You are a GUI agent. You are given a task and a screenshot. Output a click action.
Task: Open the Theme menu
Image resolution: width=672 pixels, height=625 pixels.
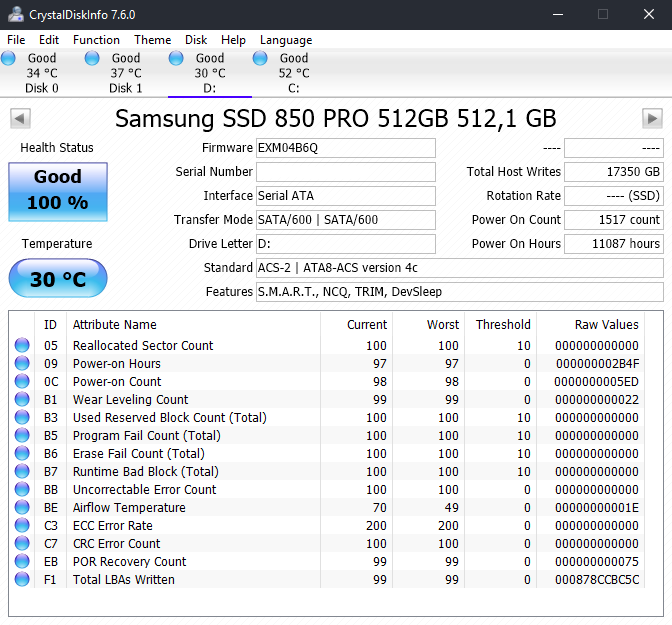(x=152, y=40)
